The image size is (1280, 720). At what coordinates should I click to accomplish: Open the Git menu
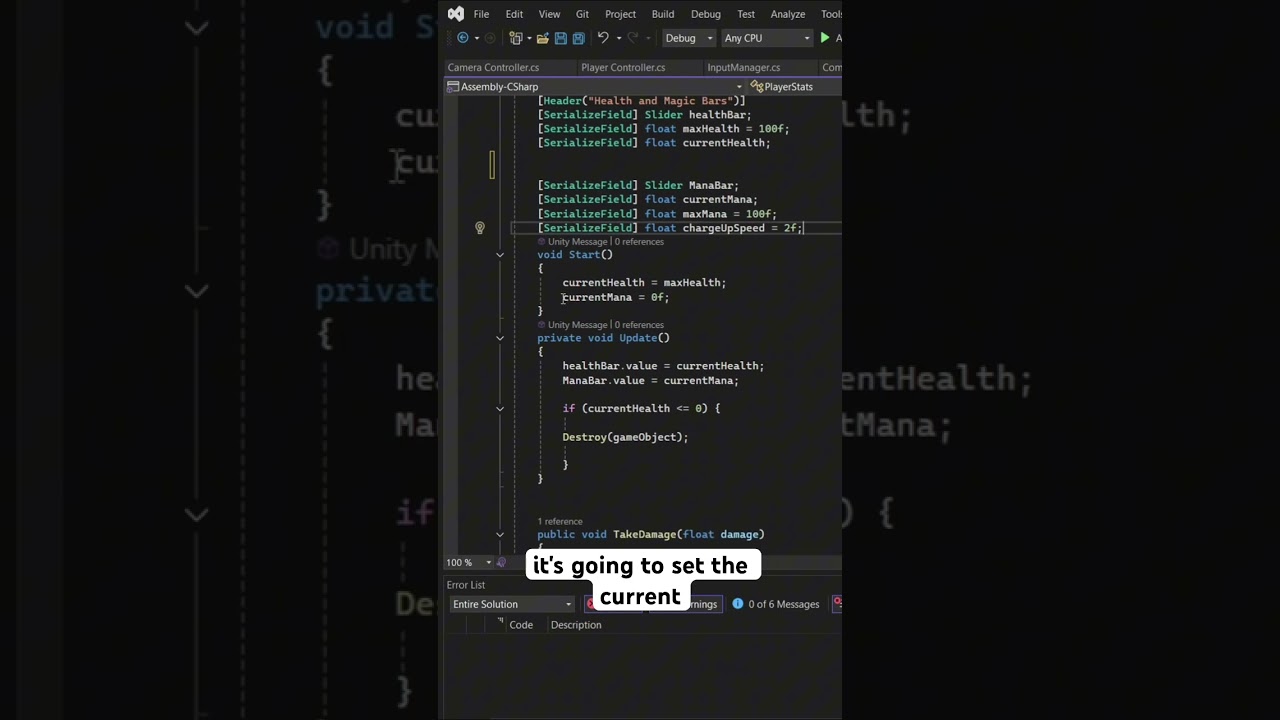[582, 14]
